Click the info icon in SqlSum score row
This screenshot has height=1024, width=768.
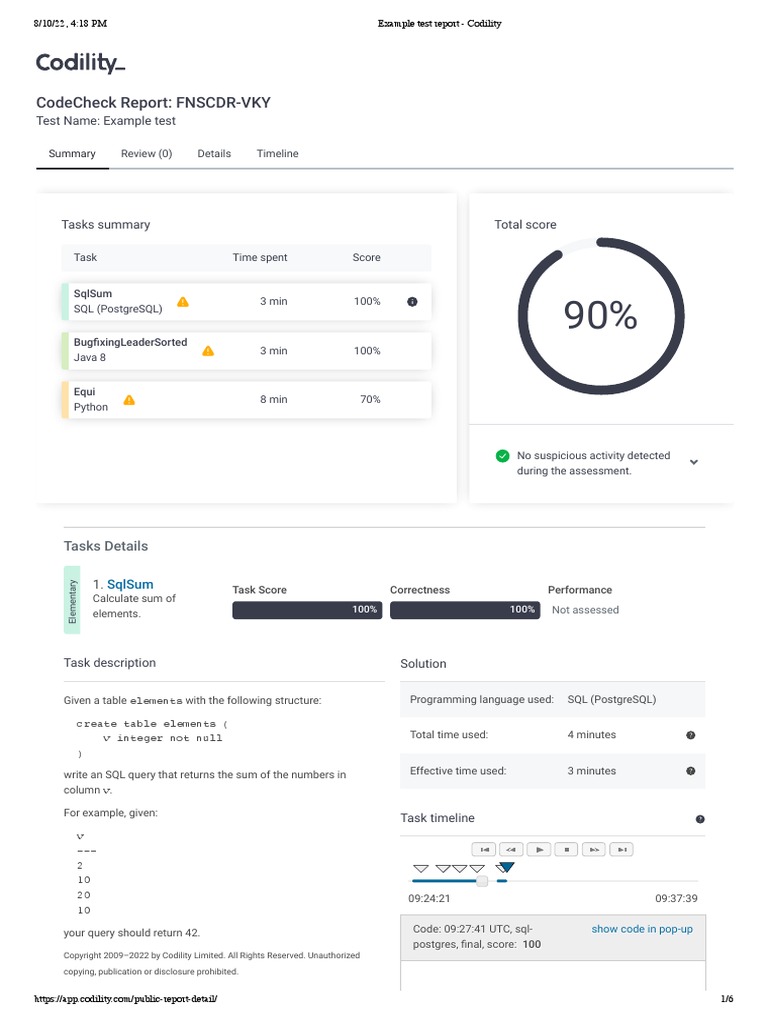412,302
